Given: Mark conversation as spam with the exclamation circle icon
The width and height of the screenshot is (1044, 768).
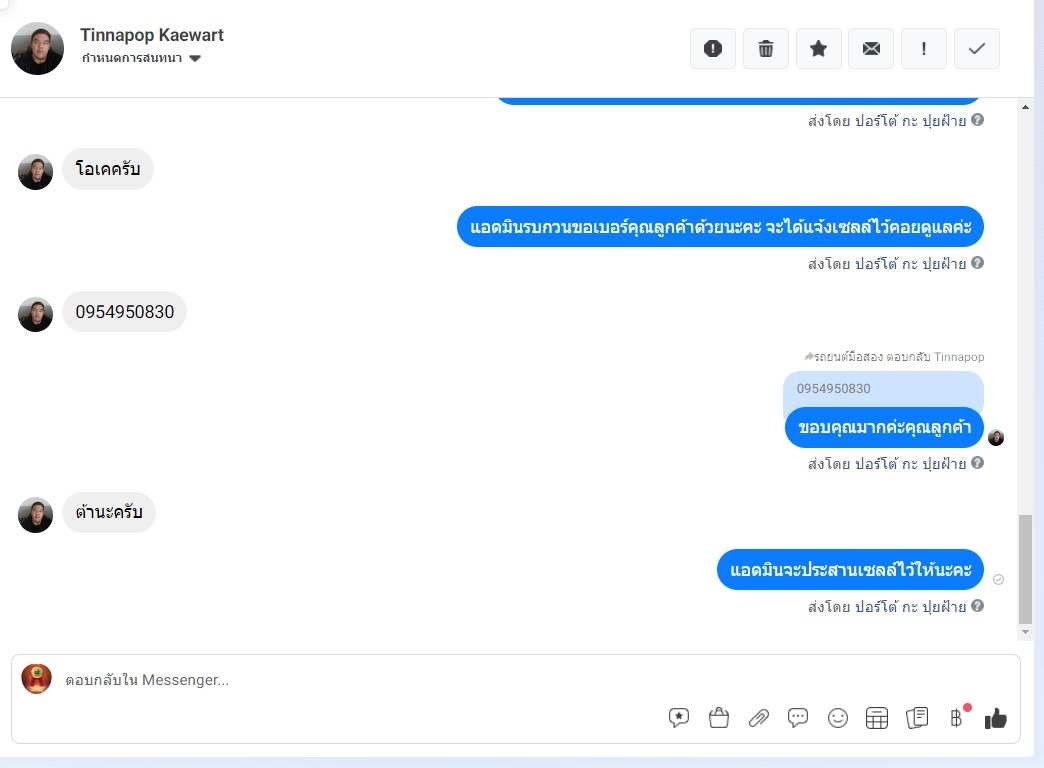Looking at the screenshot, I should pos(712,49).
